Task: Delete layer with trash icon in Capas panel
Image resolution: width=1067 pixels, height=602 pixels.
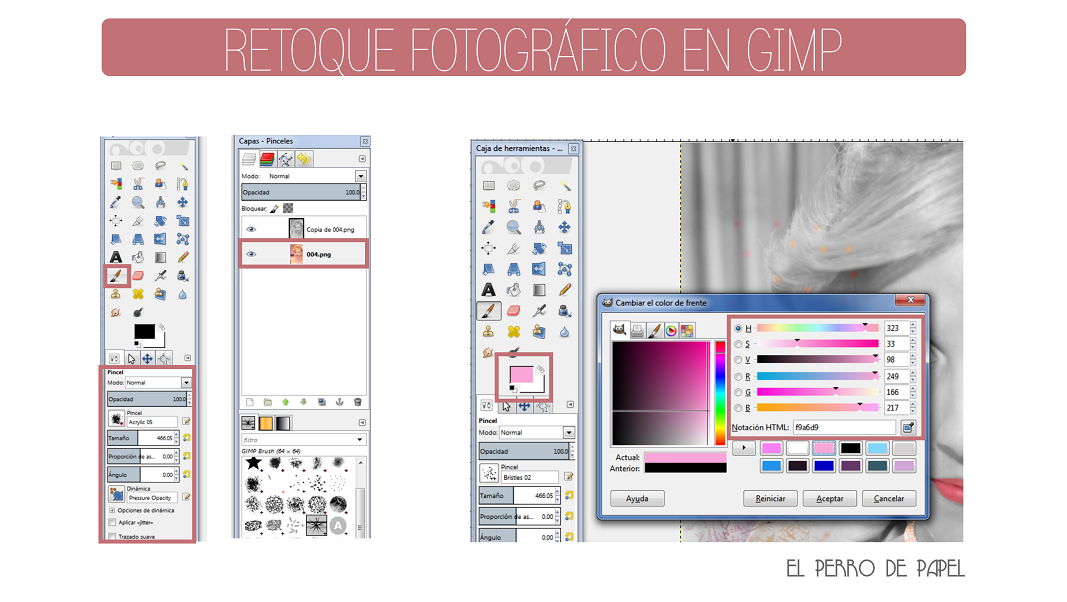Action: [357, 402]
